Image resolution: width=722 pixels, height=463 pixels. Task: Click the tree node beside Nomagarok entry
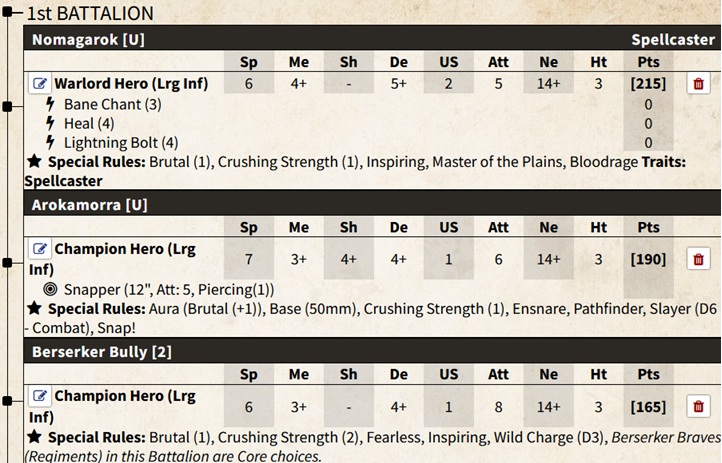point(7,107)
